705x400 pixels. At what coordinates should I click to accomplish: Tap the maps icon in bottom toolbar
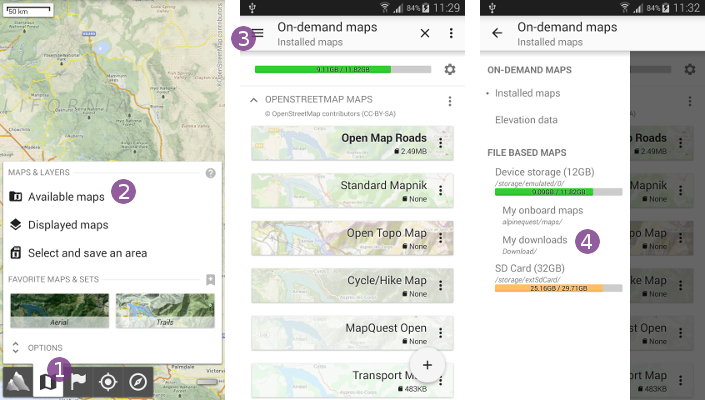pyautogui.click(x=48, y=382)
